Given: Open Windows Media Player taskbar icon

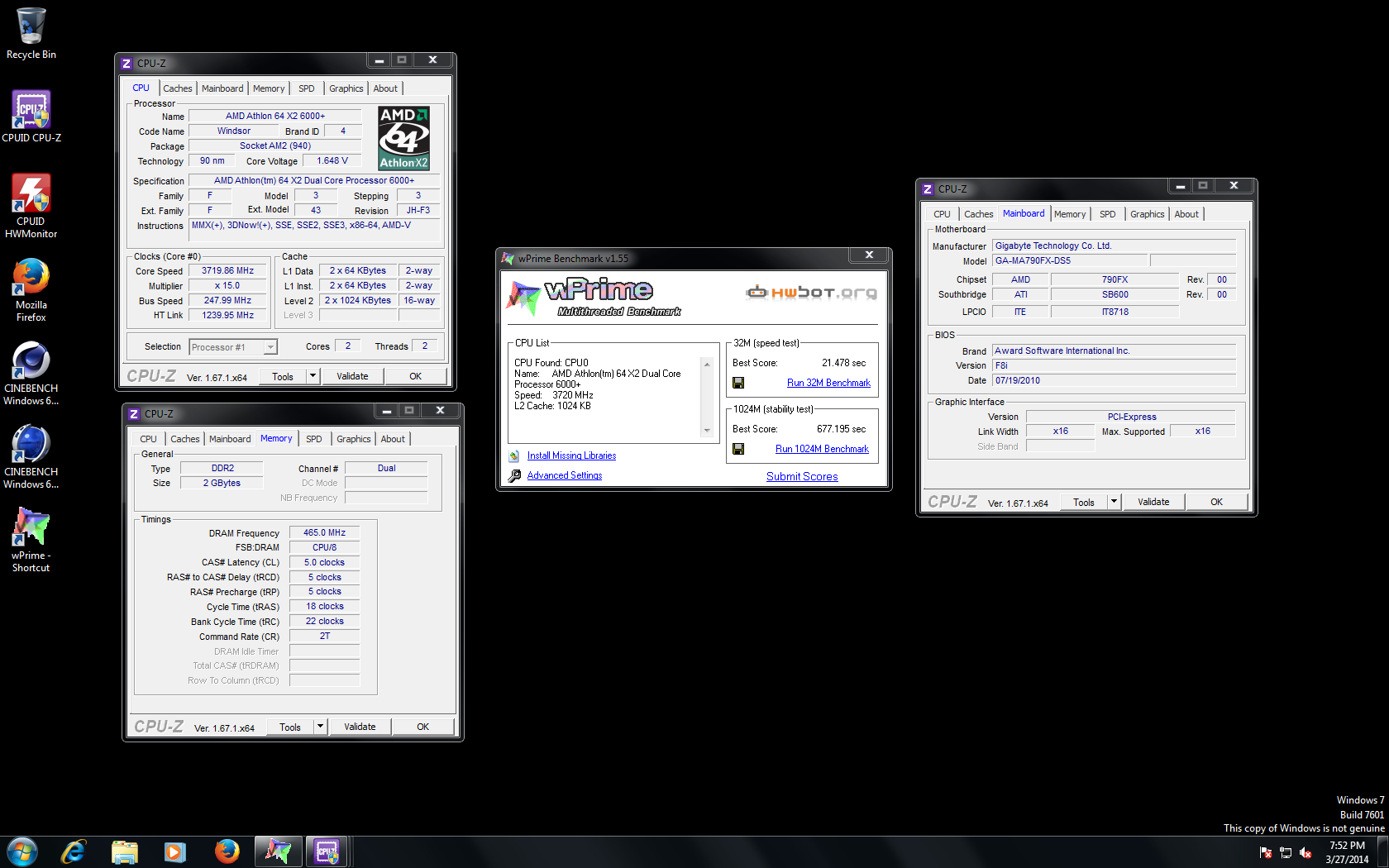Looking at the screenshot, I should [x=174, y=851].
